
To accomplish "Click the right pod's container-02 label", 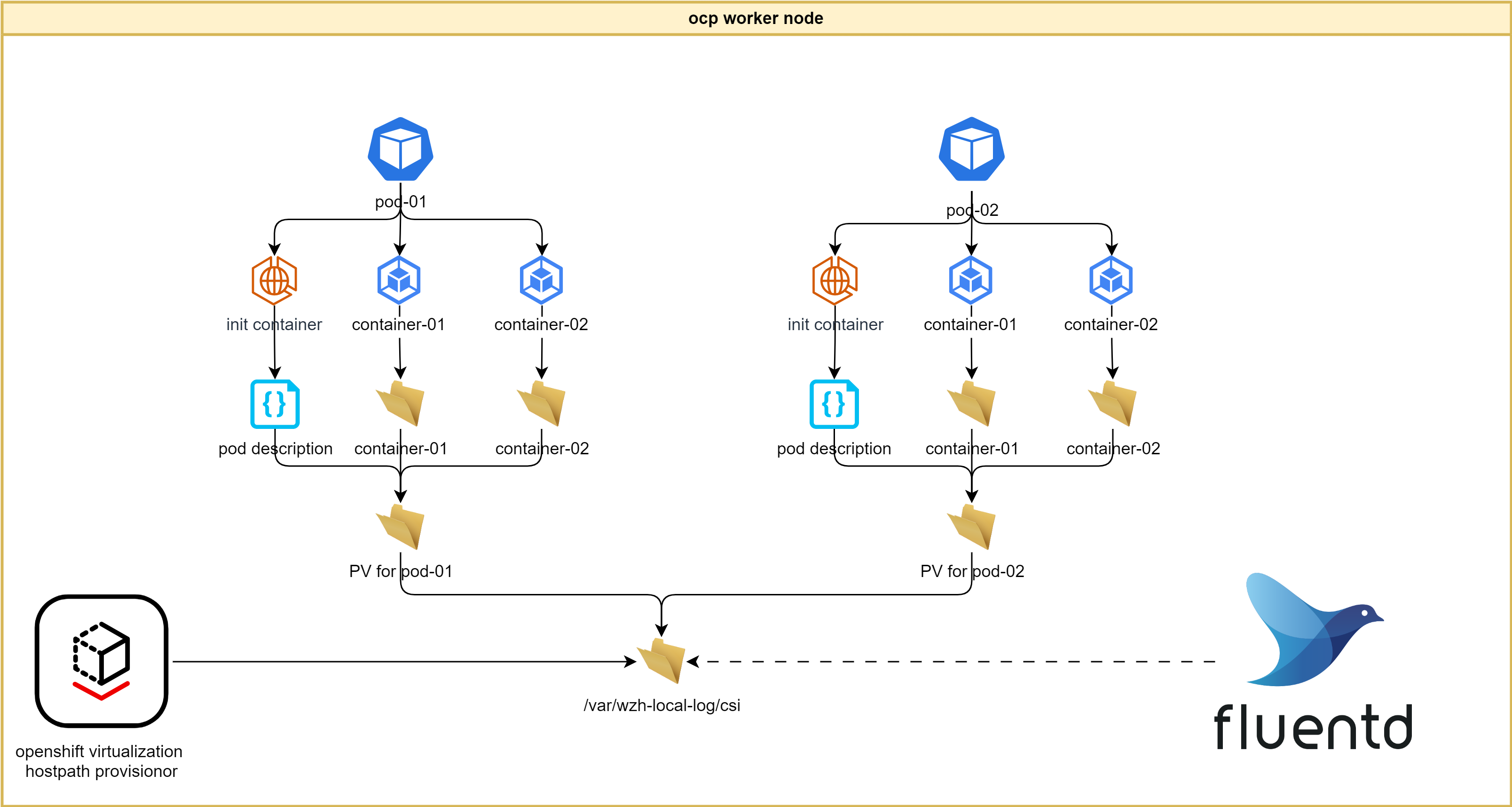I will (x=1112, y=325).
